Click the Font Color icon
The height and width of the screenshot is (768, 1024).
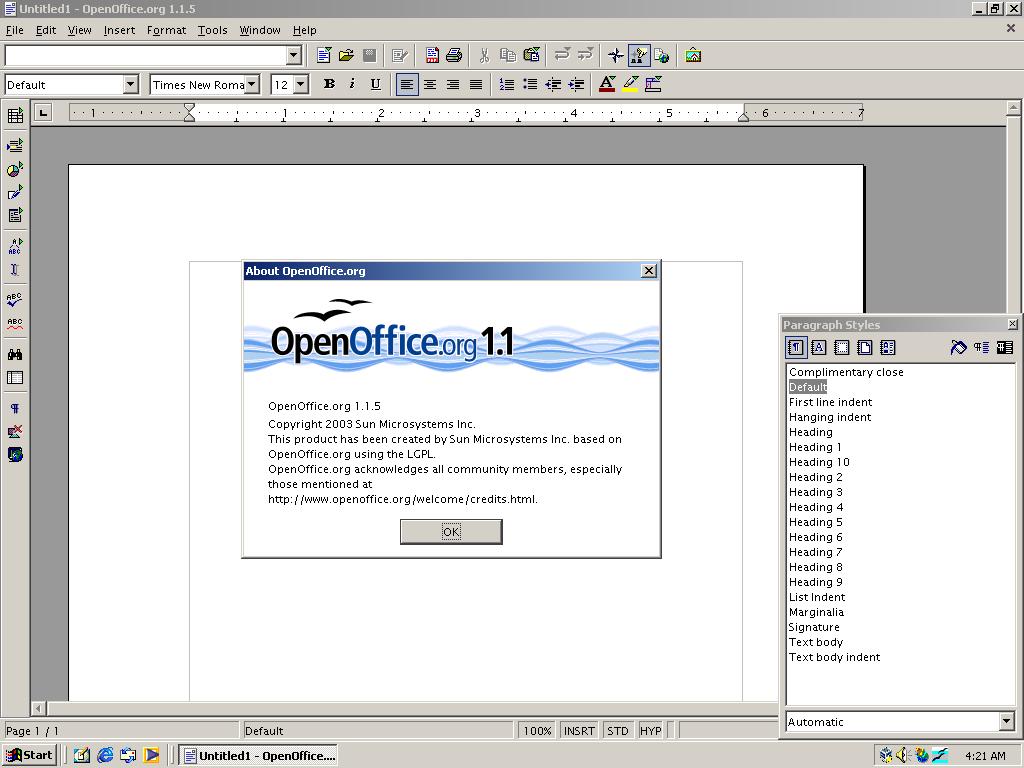607,84
